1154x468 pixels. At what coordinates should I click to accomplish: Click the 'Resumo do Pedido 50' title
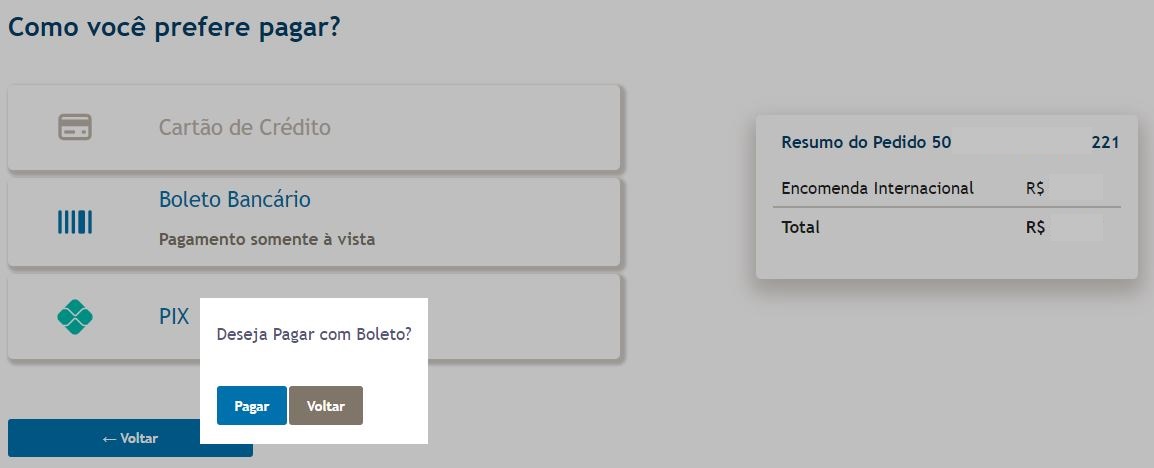pos(866,143)
